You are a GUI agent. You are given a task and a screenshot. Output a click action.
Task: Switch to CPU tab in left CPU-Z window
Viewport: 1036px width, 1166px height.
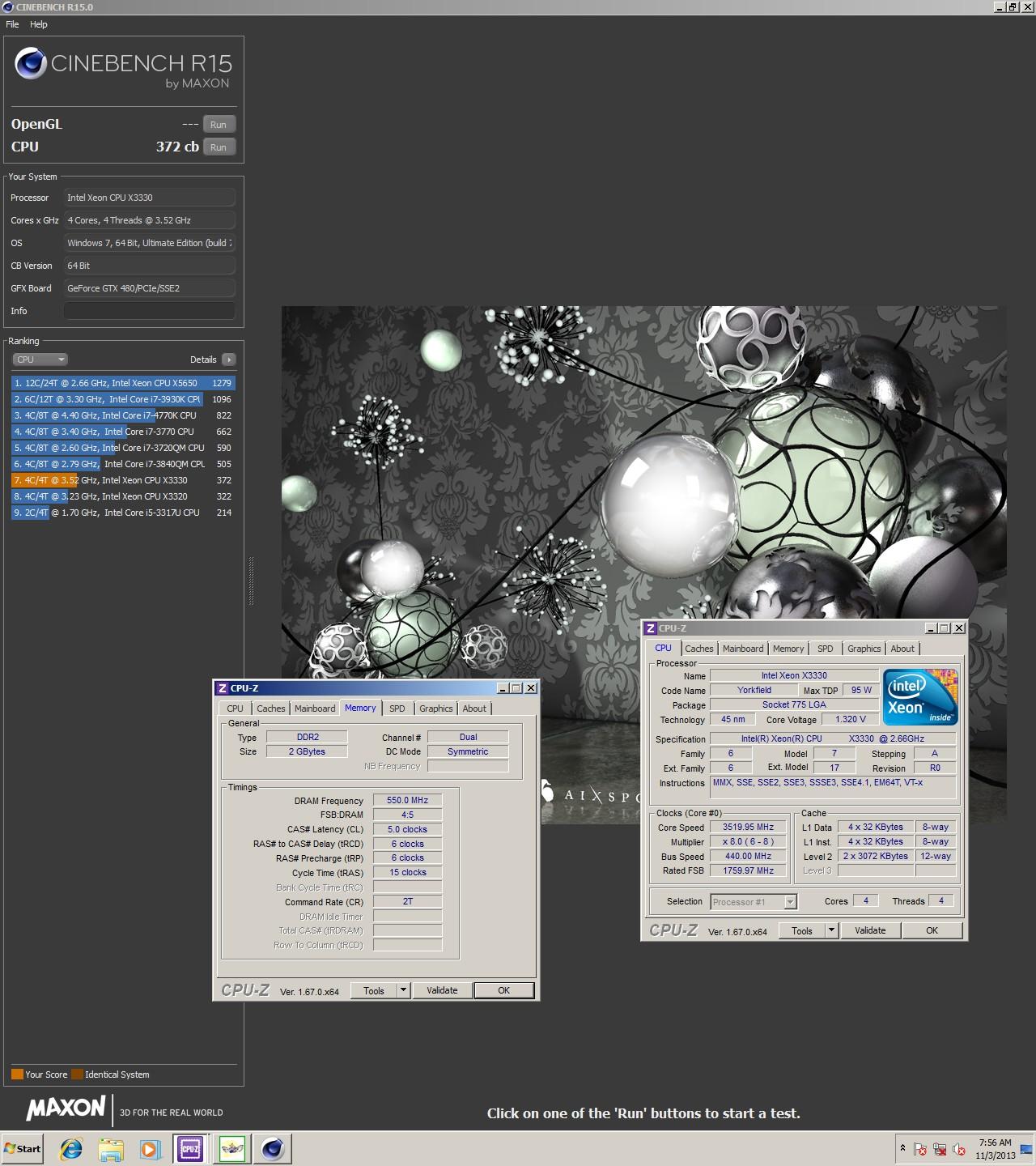click(x=235, y=709)
